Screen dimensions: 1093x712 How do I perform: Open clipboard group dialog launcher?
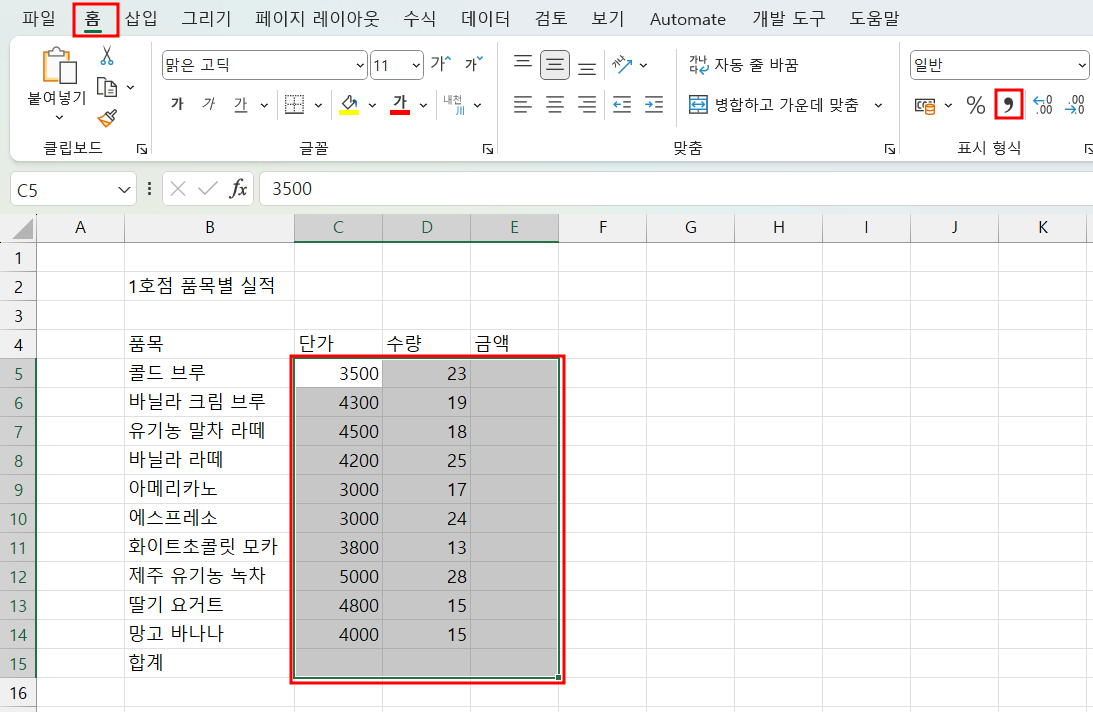(x=142, y=149)
